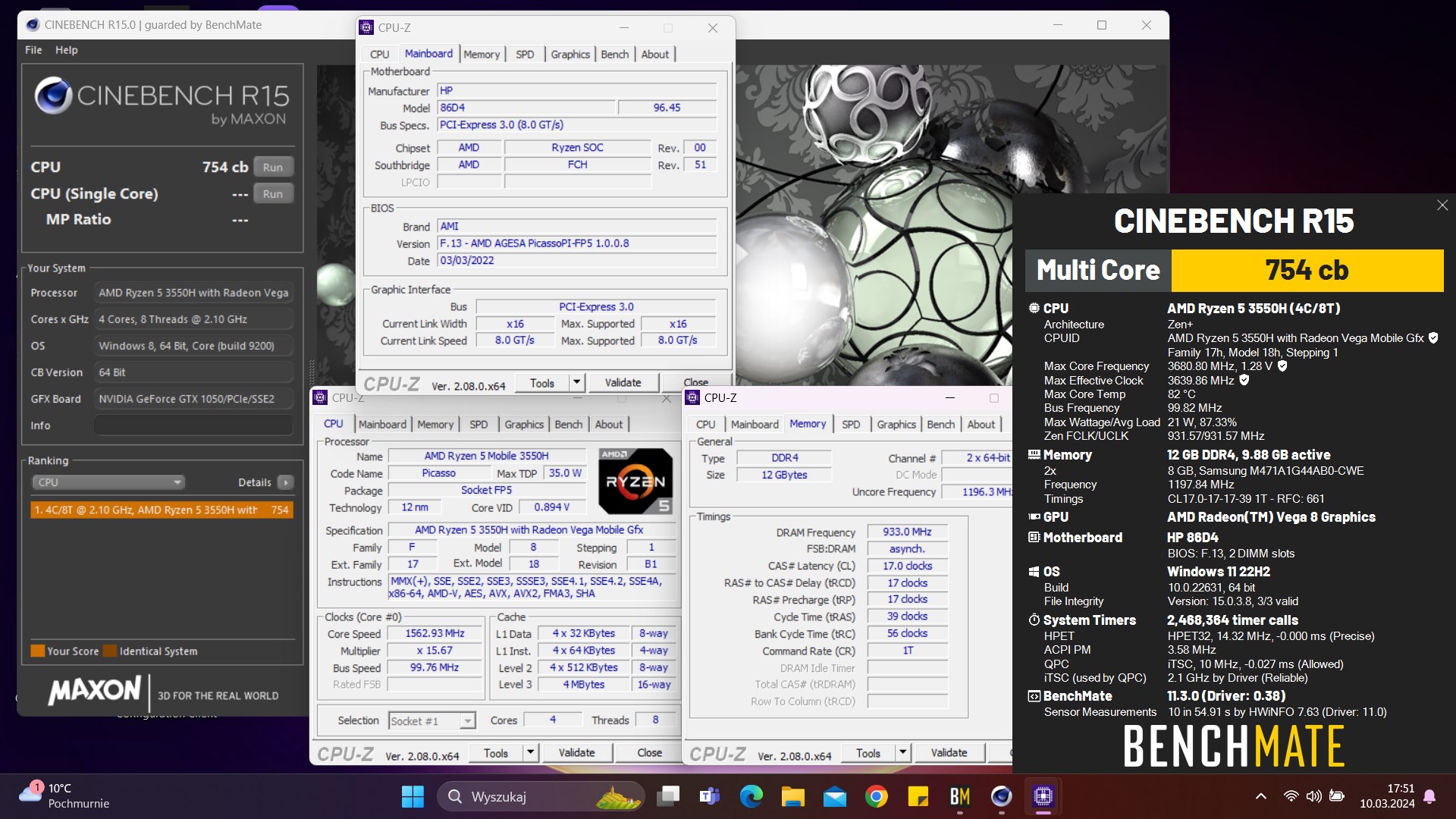Screen dimensions: 1456x819
Task: Open the Tools dropdown arrow in Memory window
Action: 902,753
